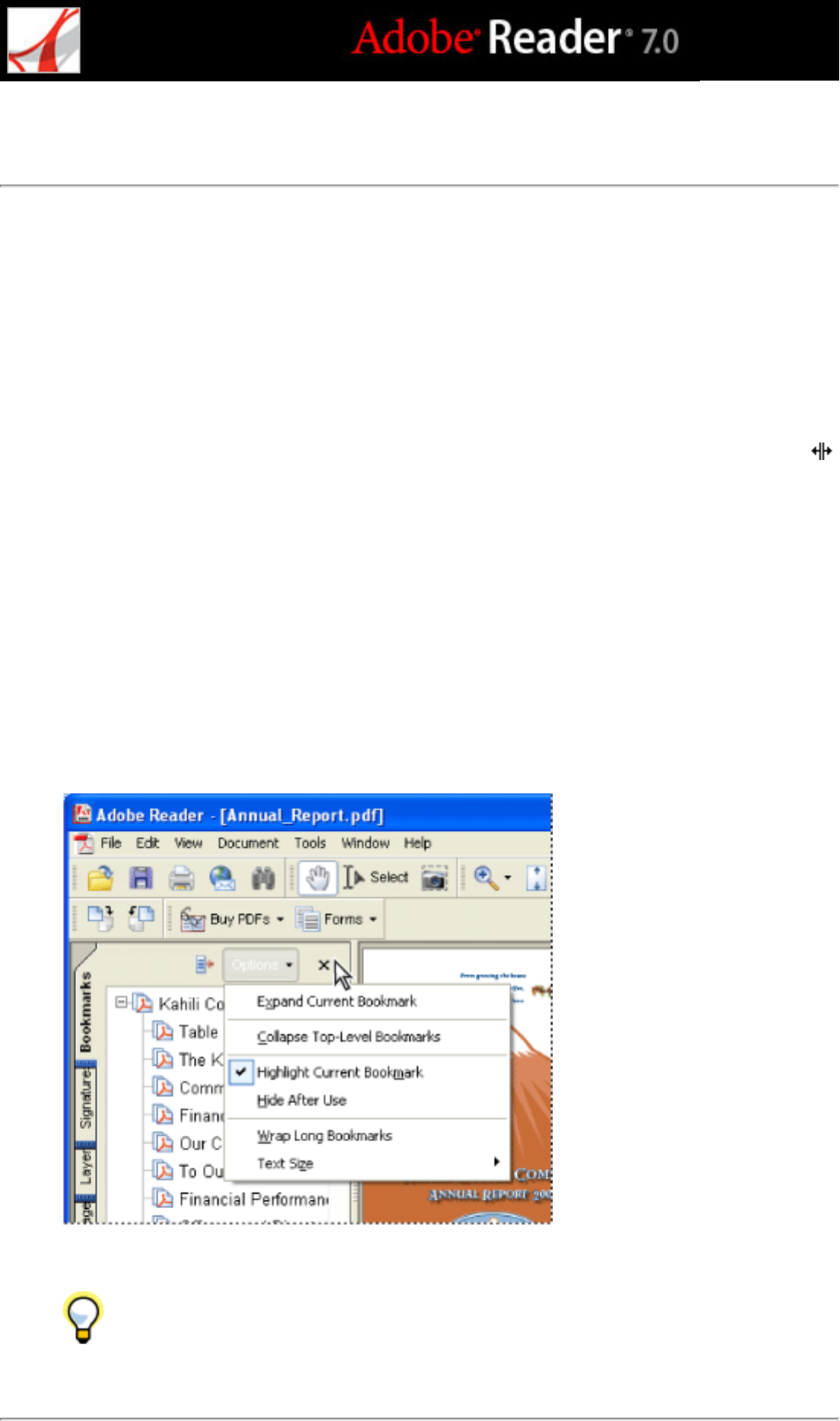Choose Collapse Top-Level Bookmarks
The image size is (840, 1421).
pyautogui.click(x=368, y=1037)
